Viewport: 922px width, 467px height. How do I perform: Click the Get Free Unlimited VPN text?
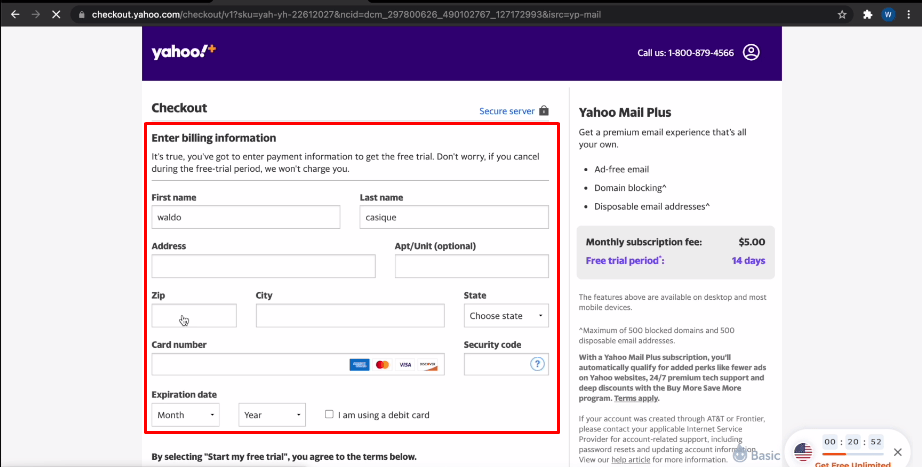click(x=853, y=464)
